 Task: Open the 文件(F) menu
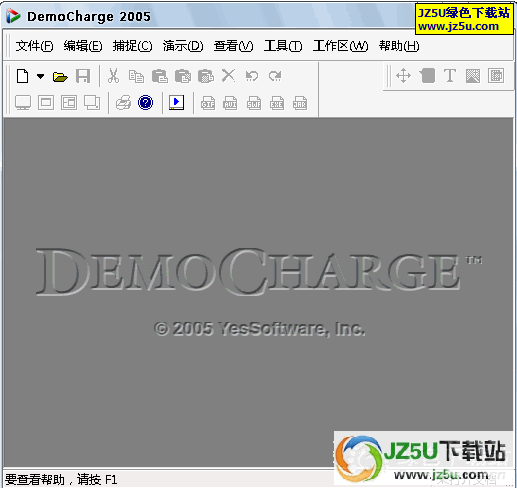point(34,46)
